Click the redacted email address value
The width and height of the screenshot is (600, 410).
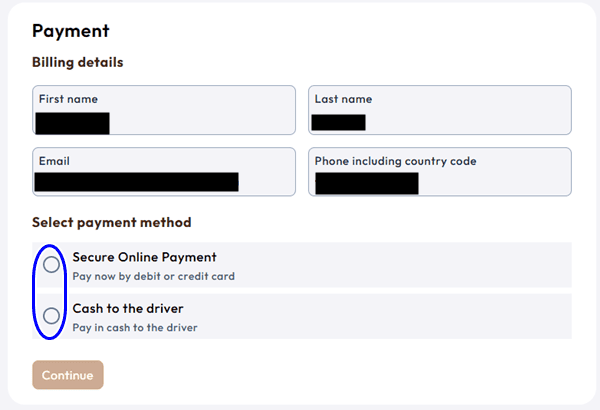(136, 182)
